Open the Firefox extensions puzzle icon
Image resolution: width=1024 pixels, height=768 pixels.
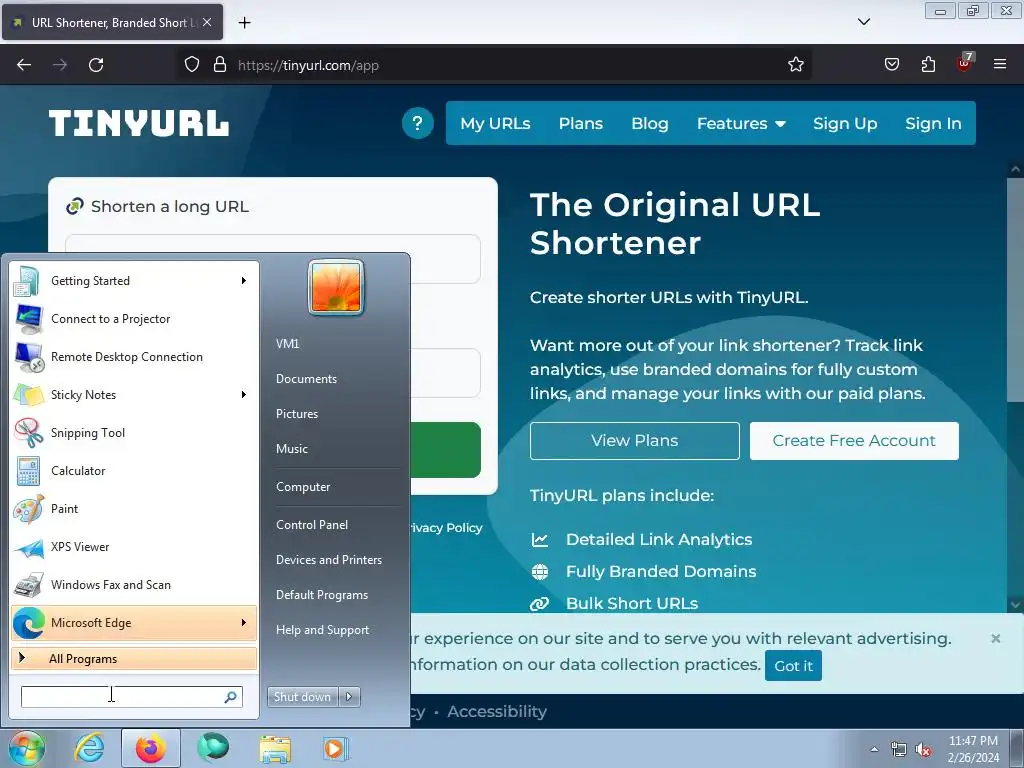point(928,65)
